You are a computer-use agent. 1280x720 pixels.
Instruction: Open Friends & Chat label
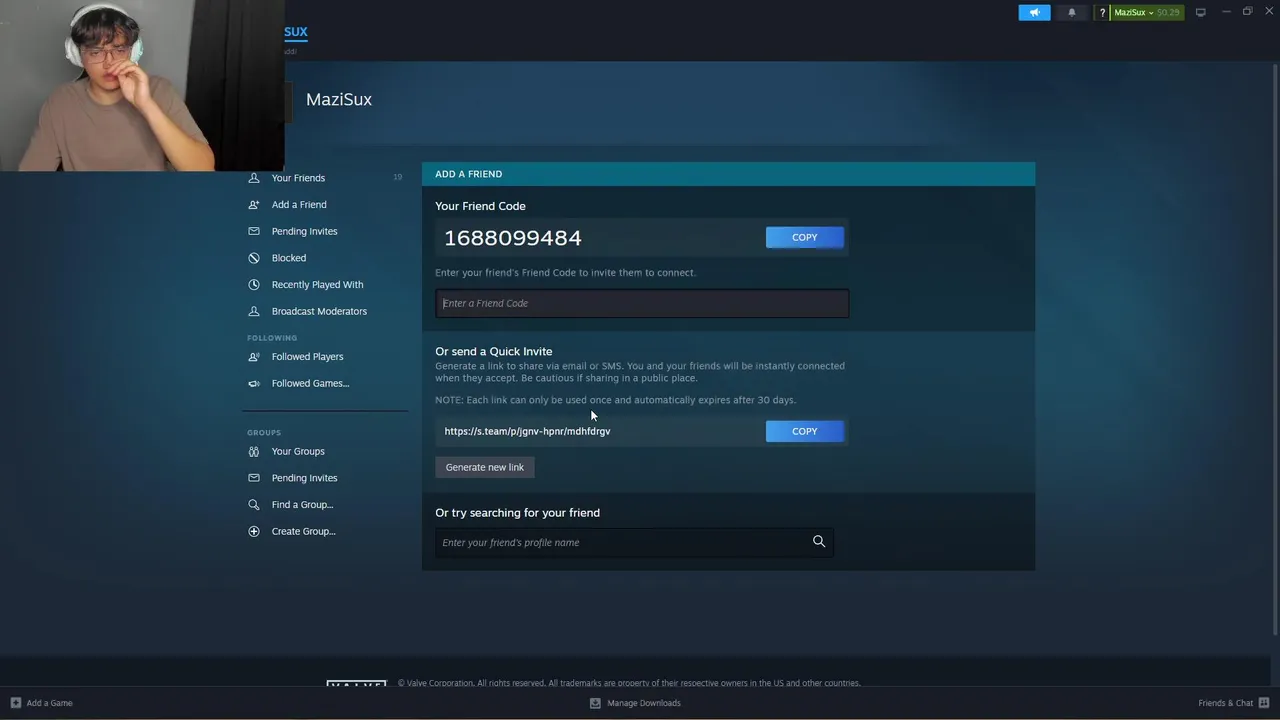pos(1225,703)
